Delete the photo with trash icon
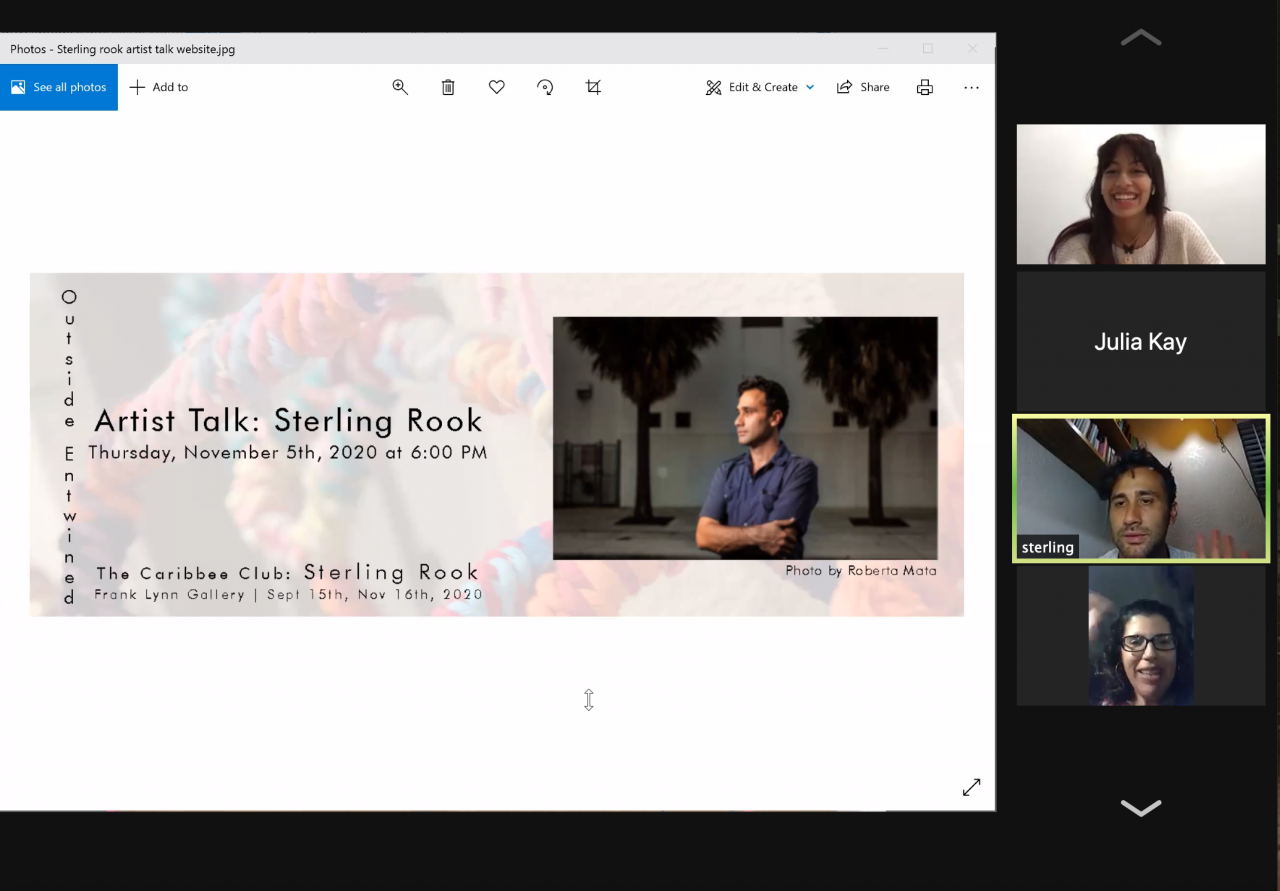Image resolution: width=1280 pixels, height=891 pixels. pyautogui.click(x=448, y=87)
